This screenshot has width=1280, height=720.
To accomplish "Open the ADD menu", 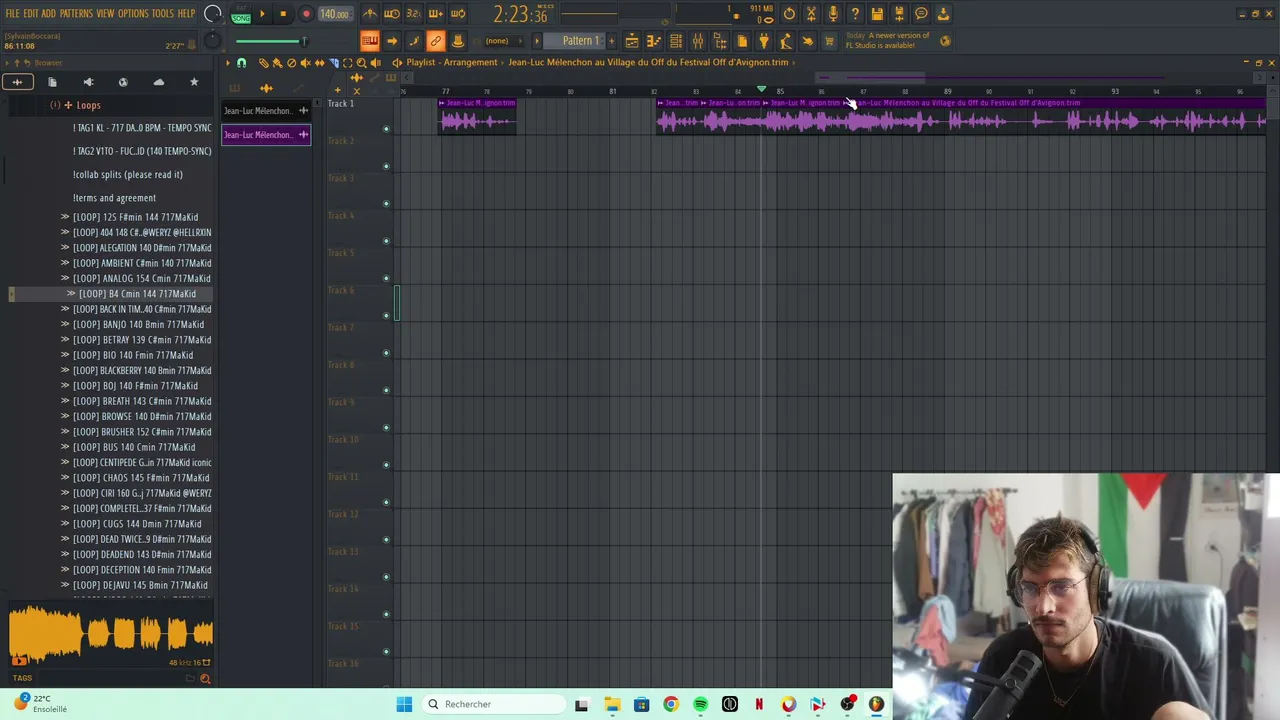I will coord(48,14).
